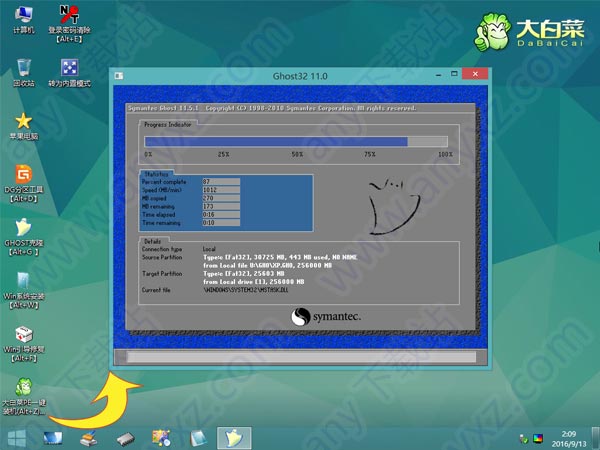Click the Target Partition label
The width and height of the screenshot is (600, 450).
pyautogui.click(x=162, y=274)
